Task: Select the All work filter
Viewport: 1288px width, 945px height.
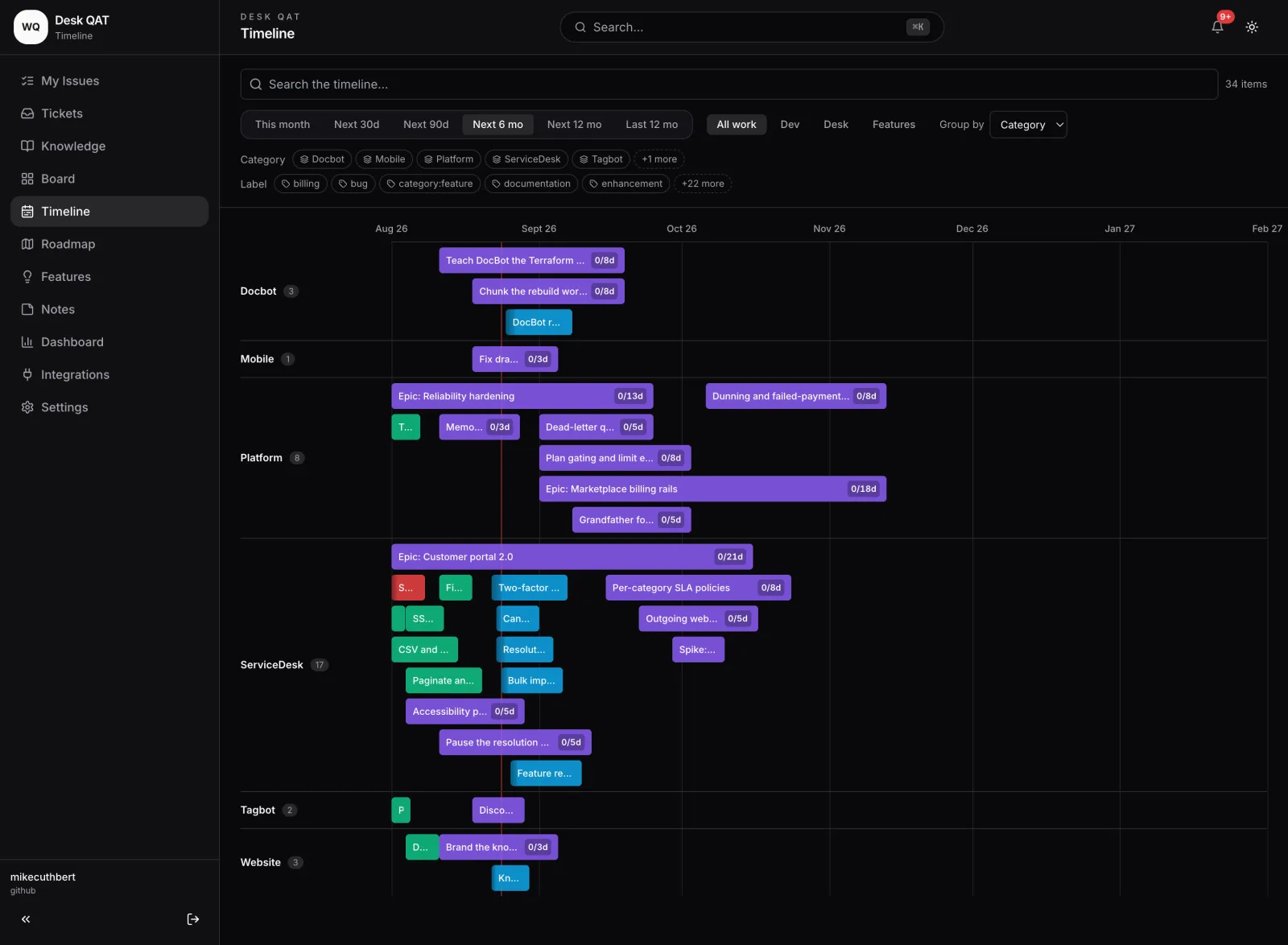Action: [x=737, y=125]
